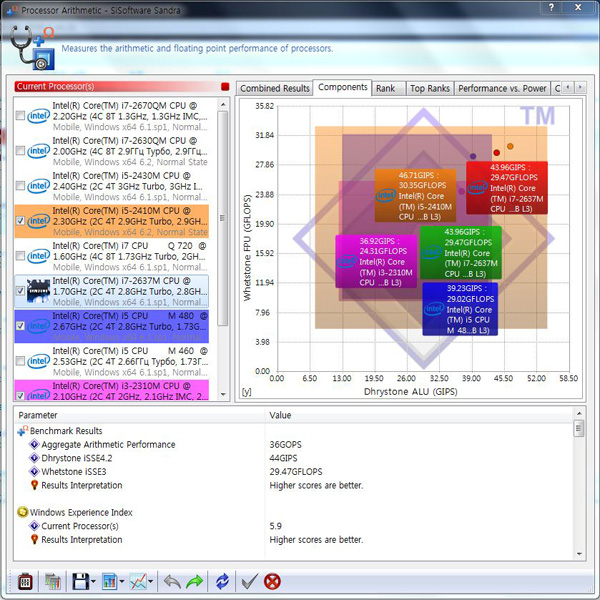Click the diamond icon beside Whetstone iSSE3
The image size is (600, 600).
(34, 471)
